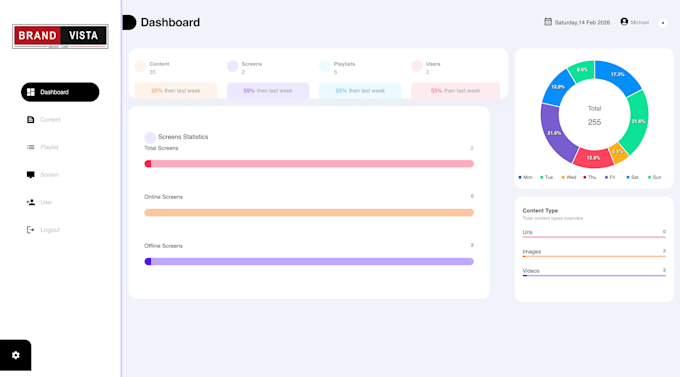Toggle the Mon legend entry

pos(525,177)
